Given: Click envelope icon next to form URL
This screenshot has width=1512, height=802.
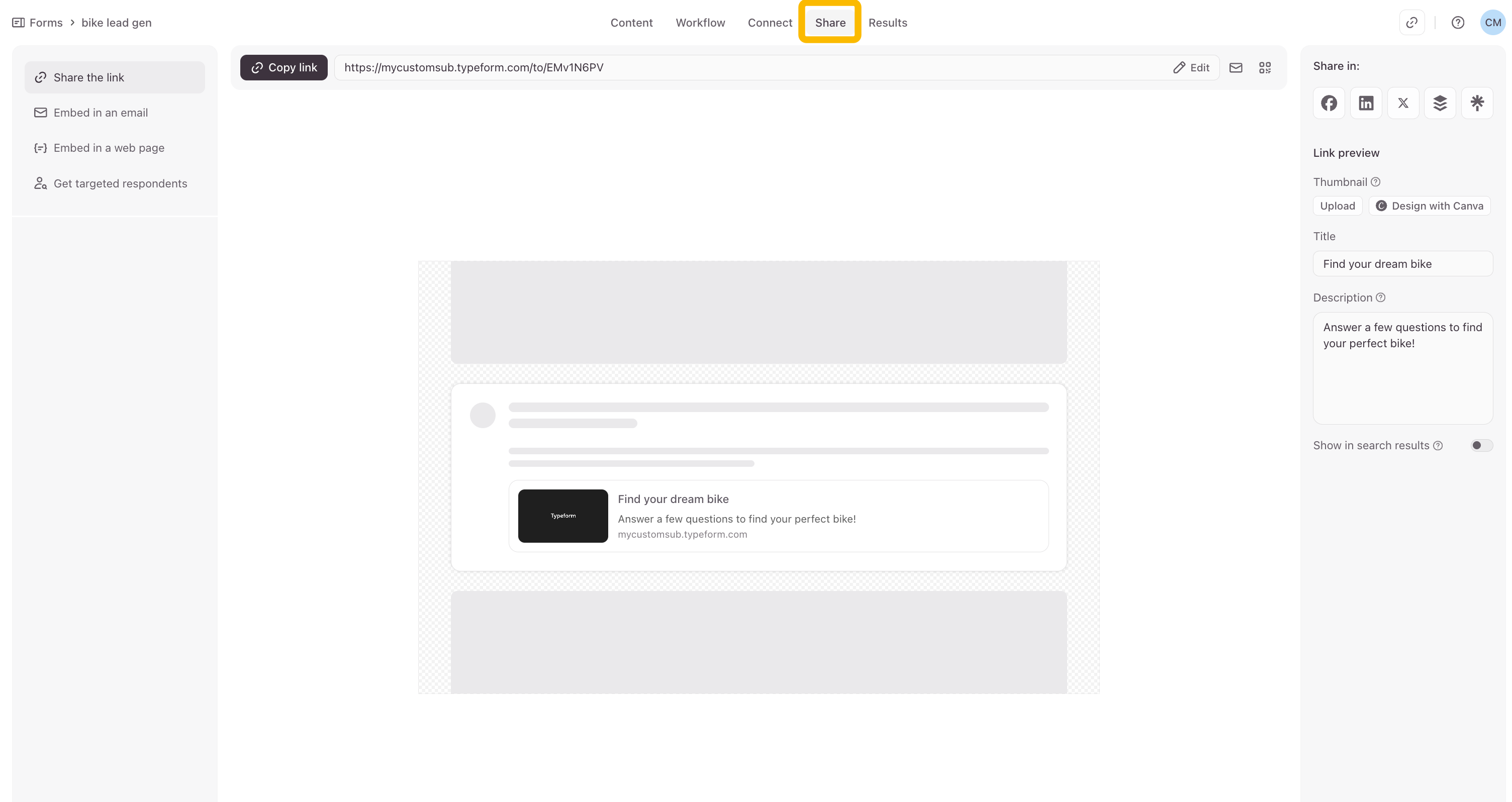Looking at the screenshot, I should coord(1236,67).
